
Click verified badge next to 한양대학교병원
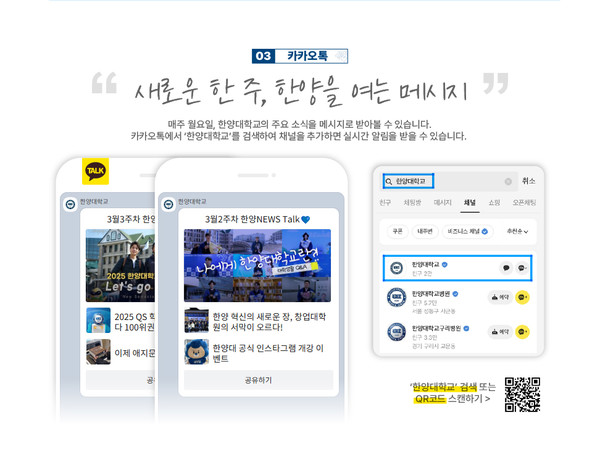pyautogui.click(x=455, y=294)
